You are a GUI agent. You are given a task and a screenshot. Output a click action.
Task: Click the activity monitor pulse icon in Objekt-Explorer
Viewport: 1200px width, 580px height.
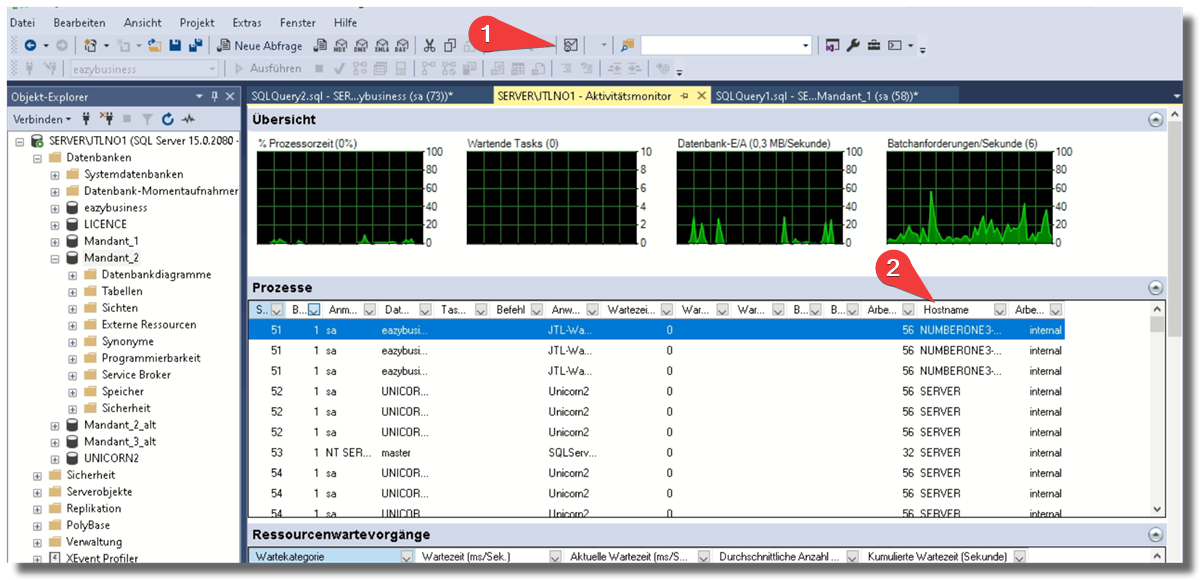[186, 119]
